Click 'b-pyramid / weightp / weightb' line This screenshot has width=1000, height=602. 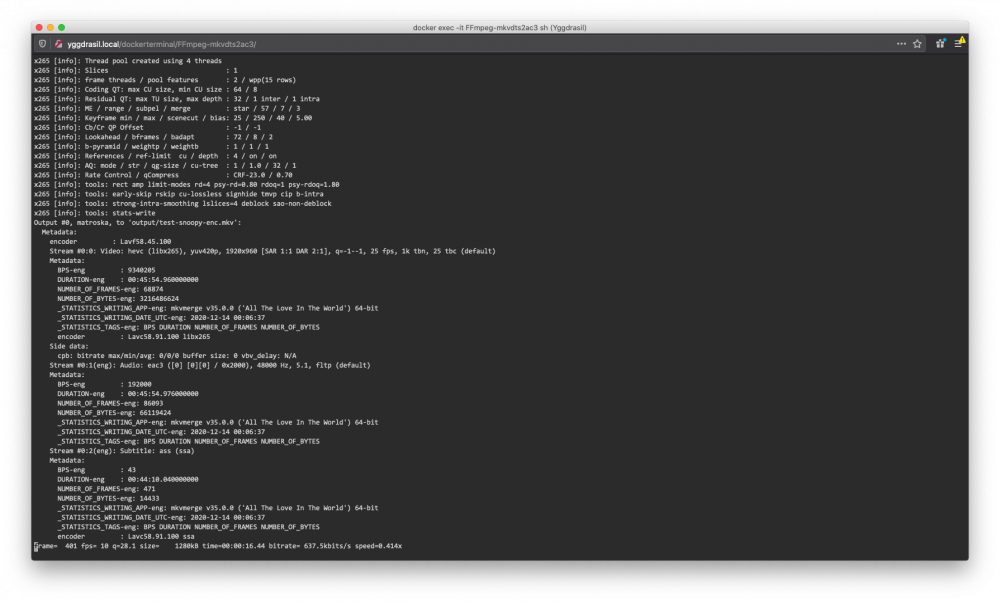[151, 147]
